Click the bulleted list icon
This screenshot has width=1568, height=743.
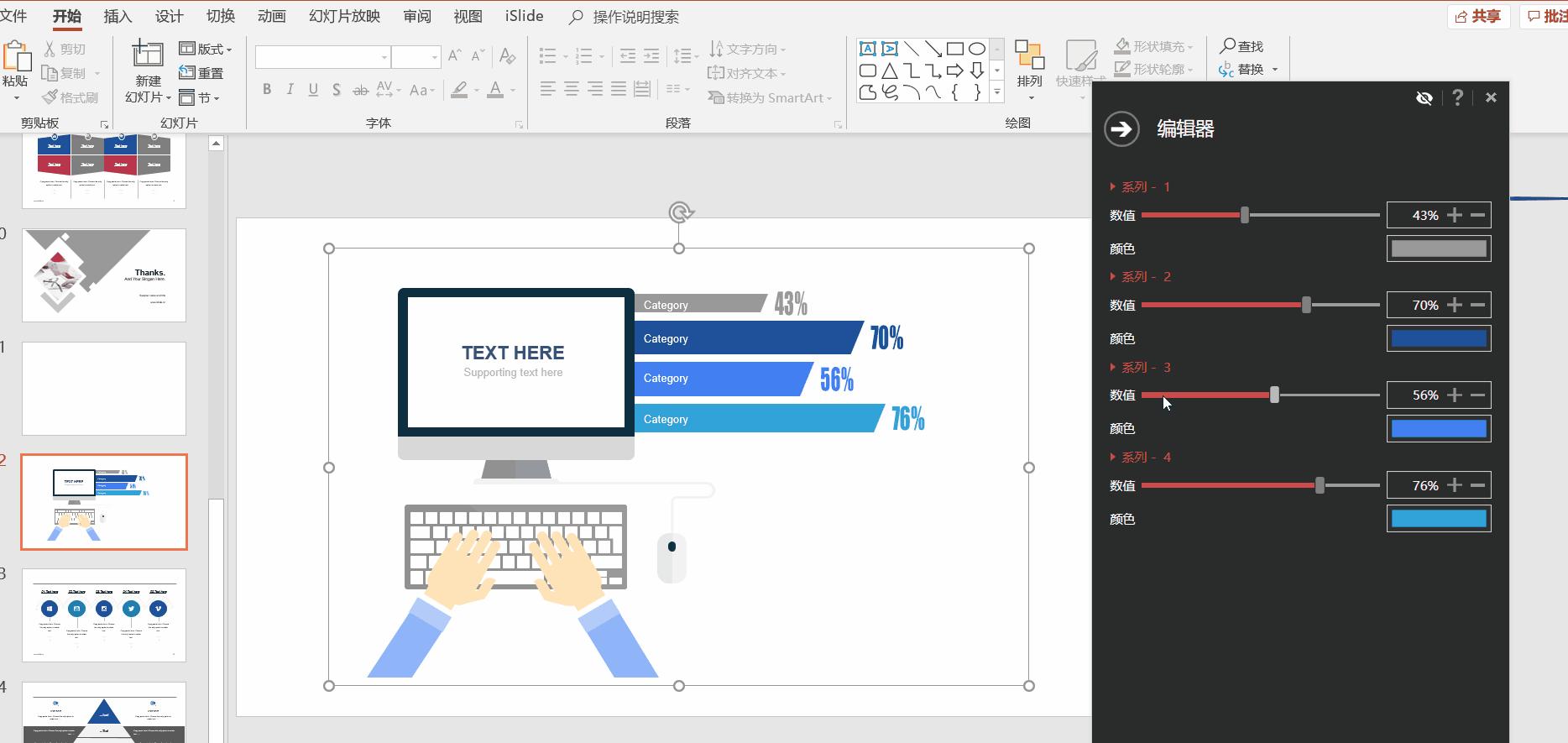(547, 56)
